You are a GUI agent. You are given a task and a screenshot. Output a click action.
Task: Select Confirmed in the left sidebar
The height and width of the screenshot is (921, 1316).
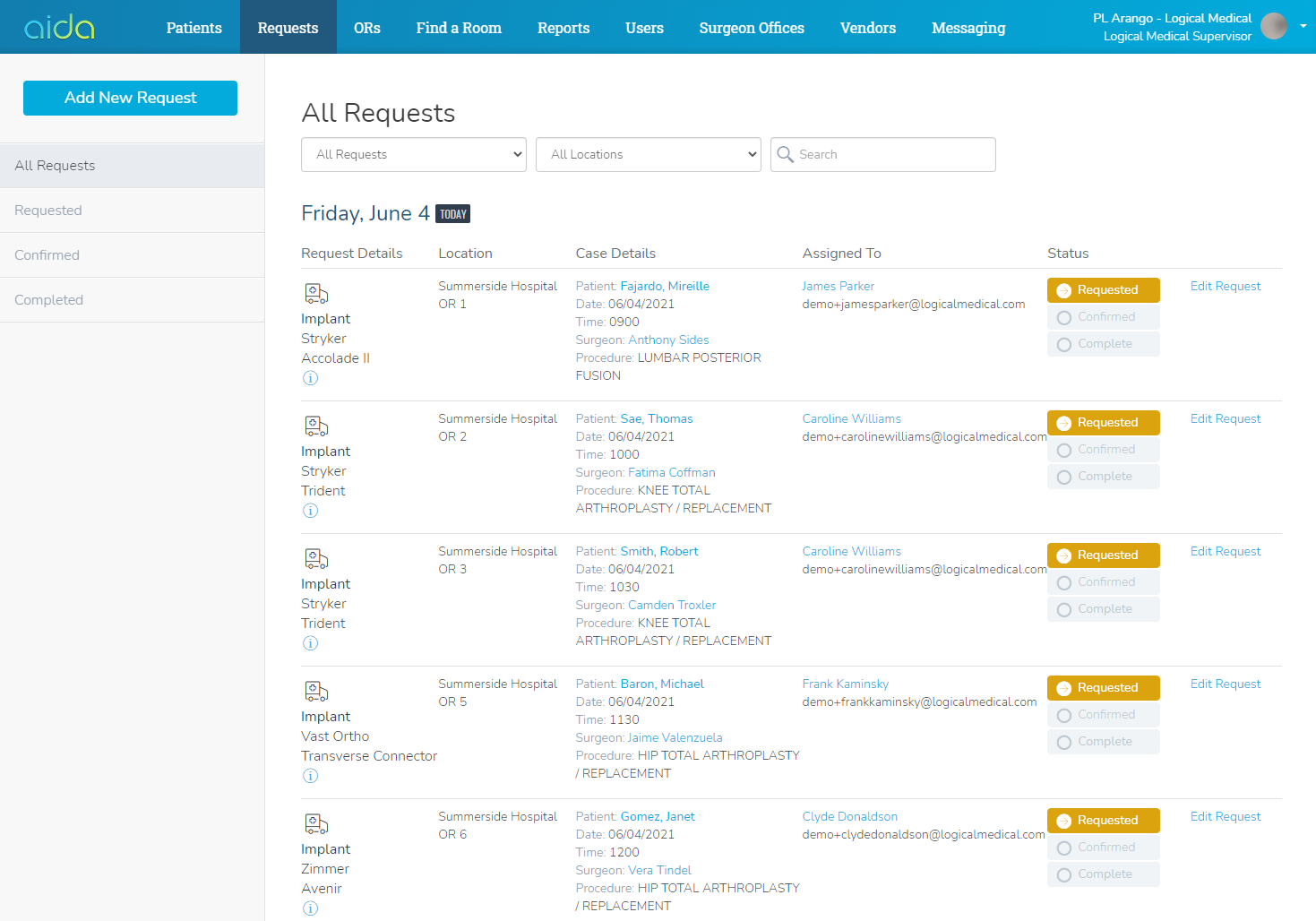click(x=47, y=255)
